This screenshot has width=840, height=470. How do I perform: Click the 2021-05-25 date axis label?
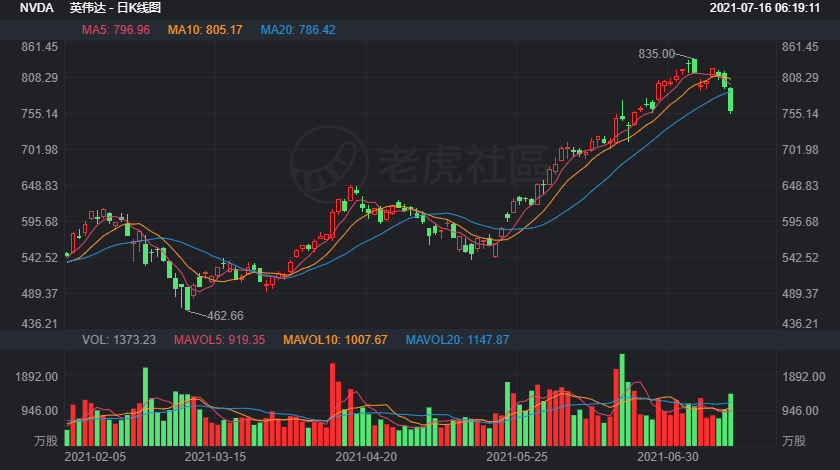(x=517, y=457)
